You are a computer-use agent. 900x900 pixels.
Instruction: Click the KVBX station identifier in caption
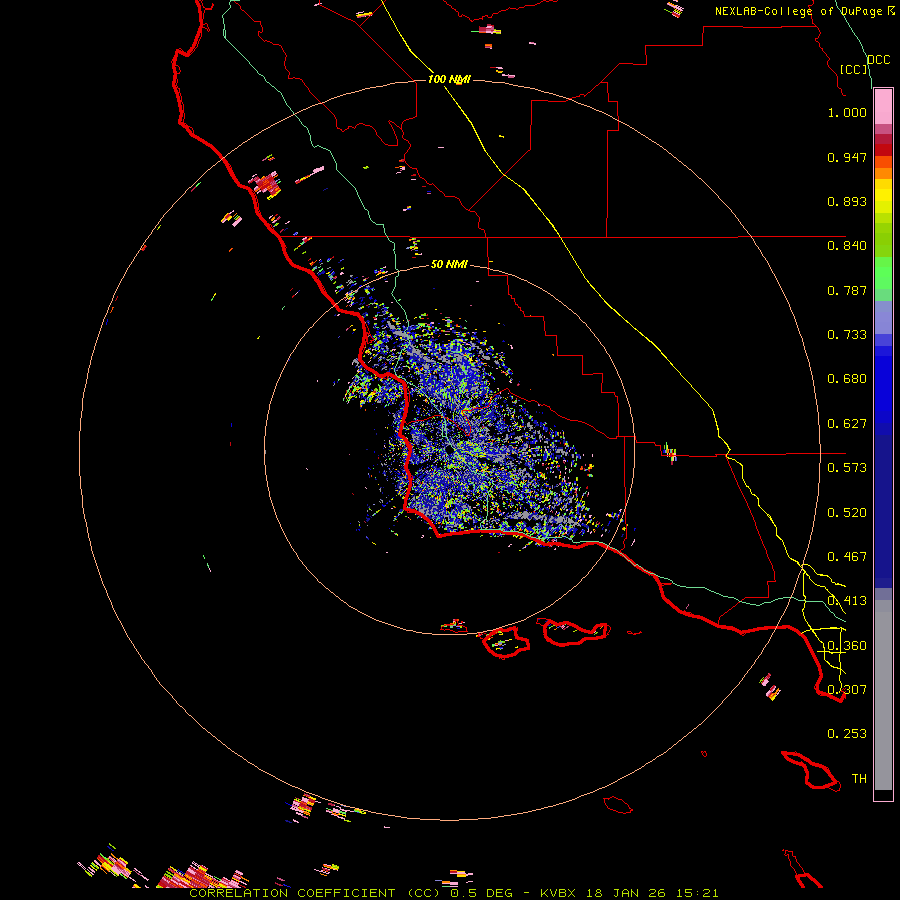pyautogui.click(x=558, y=893)
